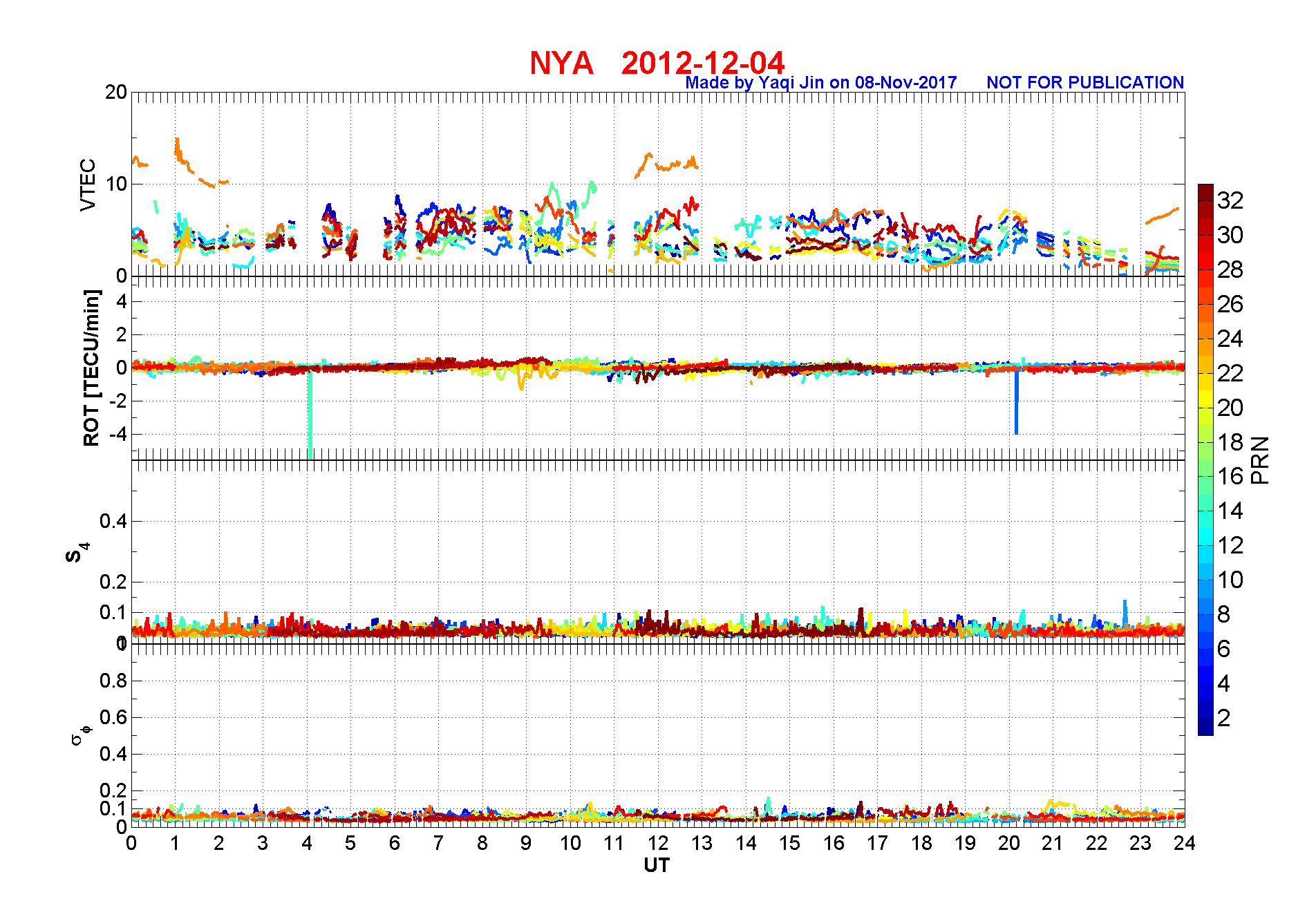Screen dimensions: 1316x919
Task: Click the blue downward ROT spike near UT 20
Action: [x=1016, y=402]
